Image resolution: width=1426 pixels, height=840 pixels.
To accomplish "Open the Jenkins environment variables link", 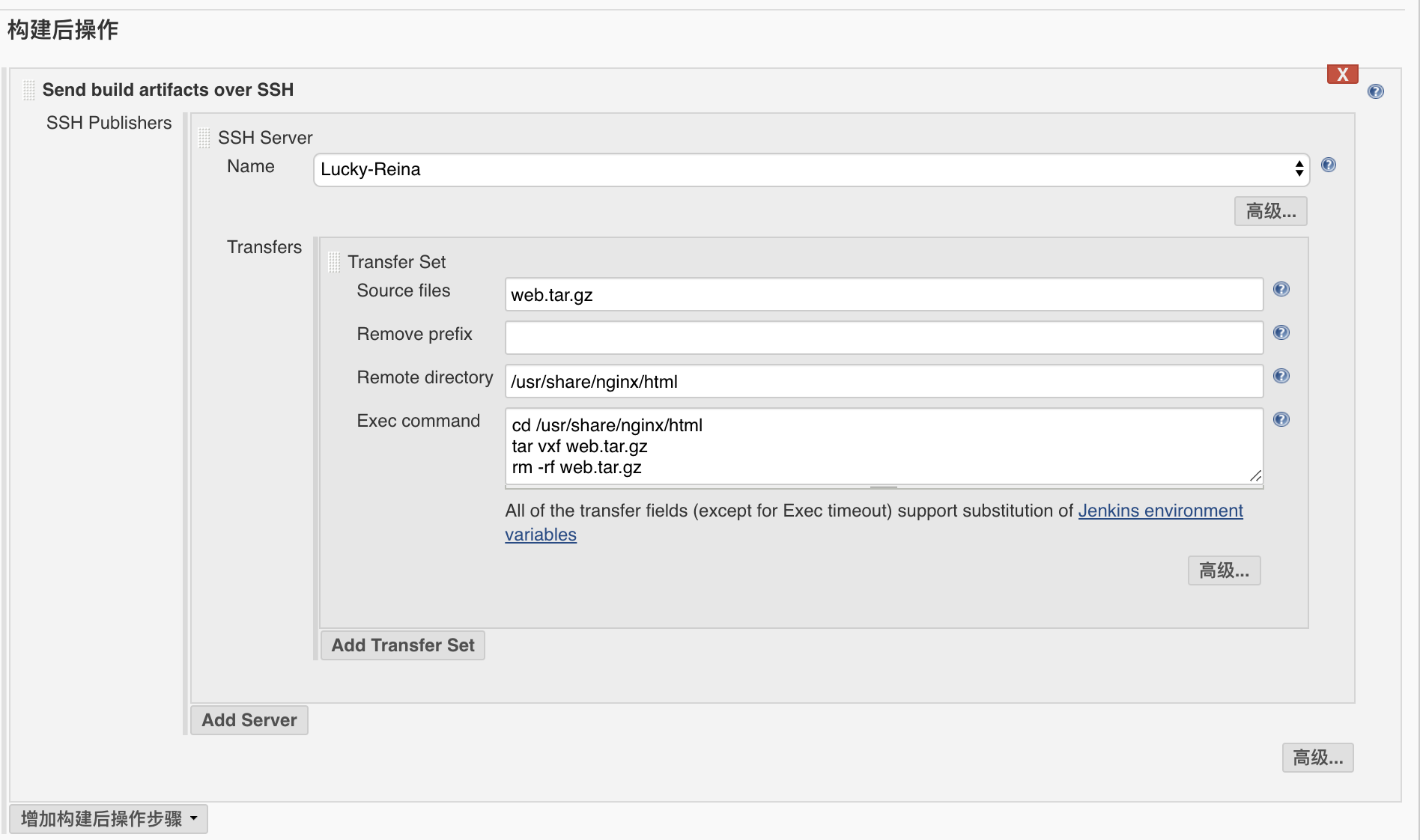I will 1159,511.
